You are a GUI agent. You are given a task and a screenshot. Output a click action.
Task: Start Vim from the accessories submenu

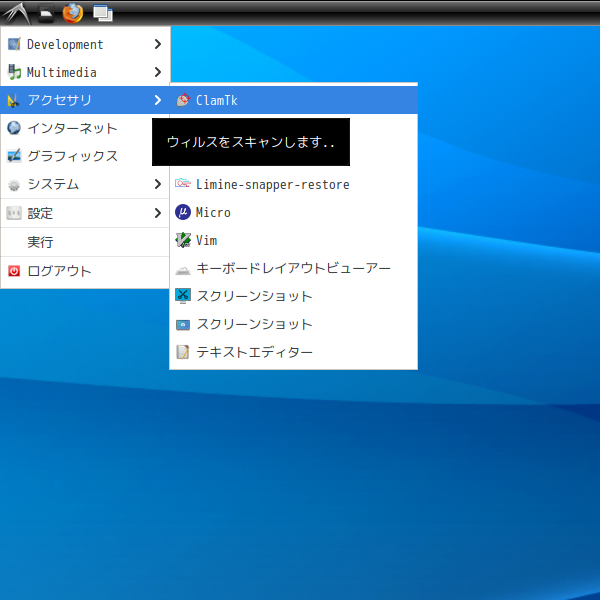(x=293, y=240)
